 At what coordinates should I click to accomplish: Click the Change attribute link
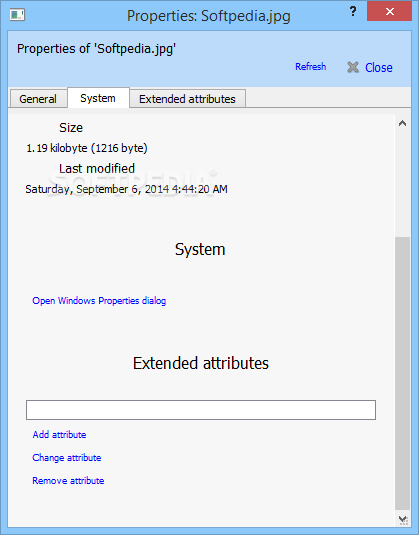coord(67,458)
